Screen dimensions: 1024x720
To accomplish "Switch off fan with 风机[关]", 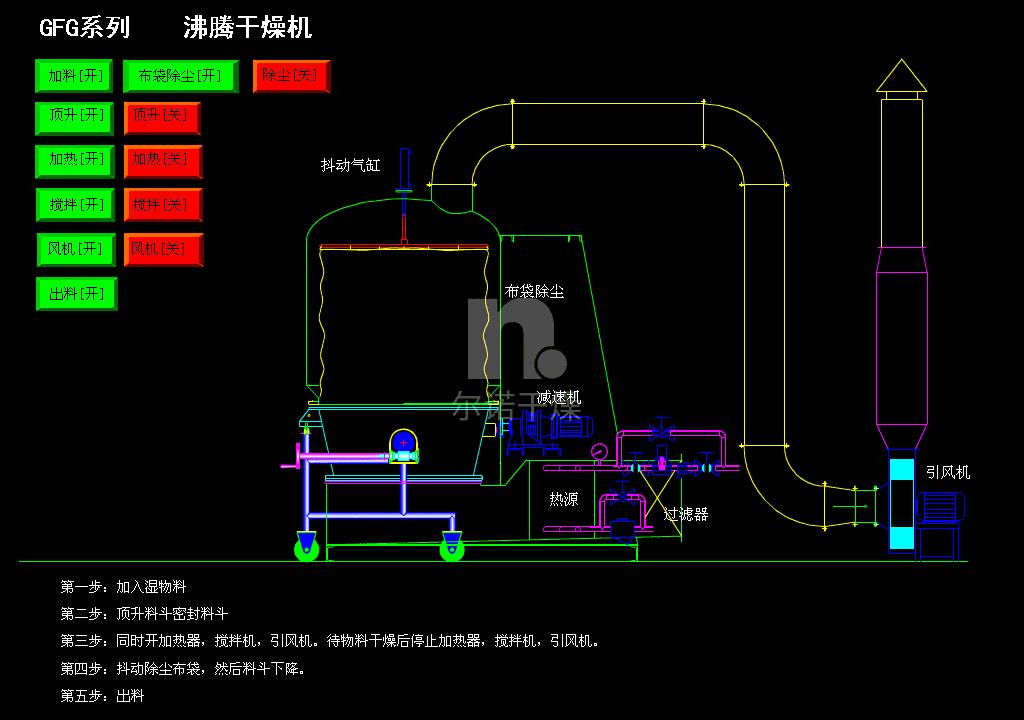I will [x=163, y=250].
